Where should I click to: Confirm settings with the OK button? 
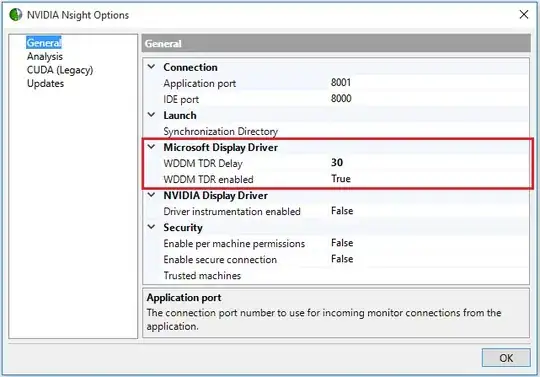pyautogui.click(x=506, y=358)
